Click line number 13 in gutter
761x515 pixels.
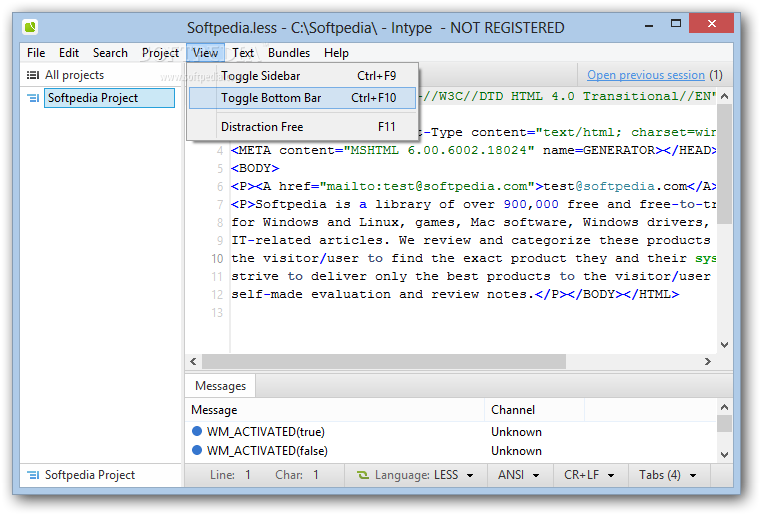click(x=217, y=313)
